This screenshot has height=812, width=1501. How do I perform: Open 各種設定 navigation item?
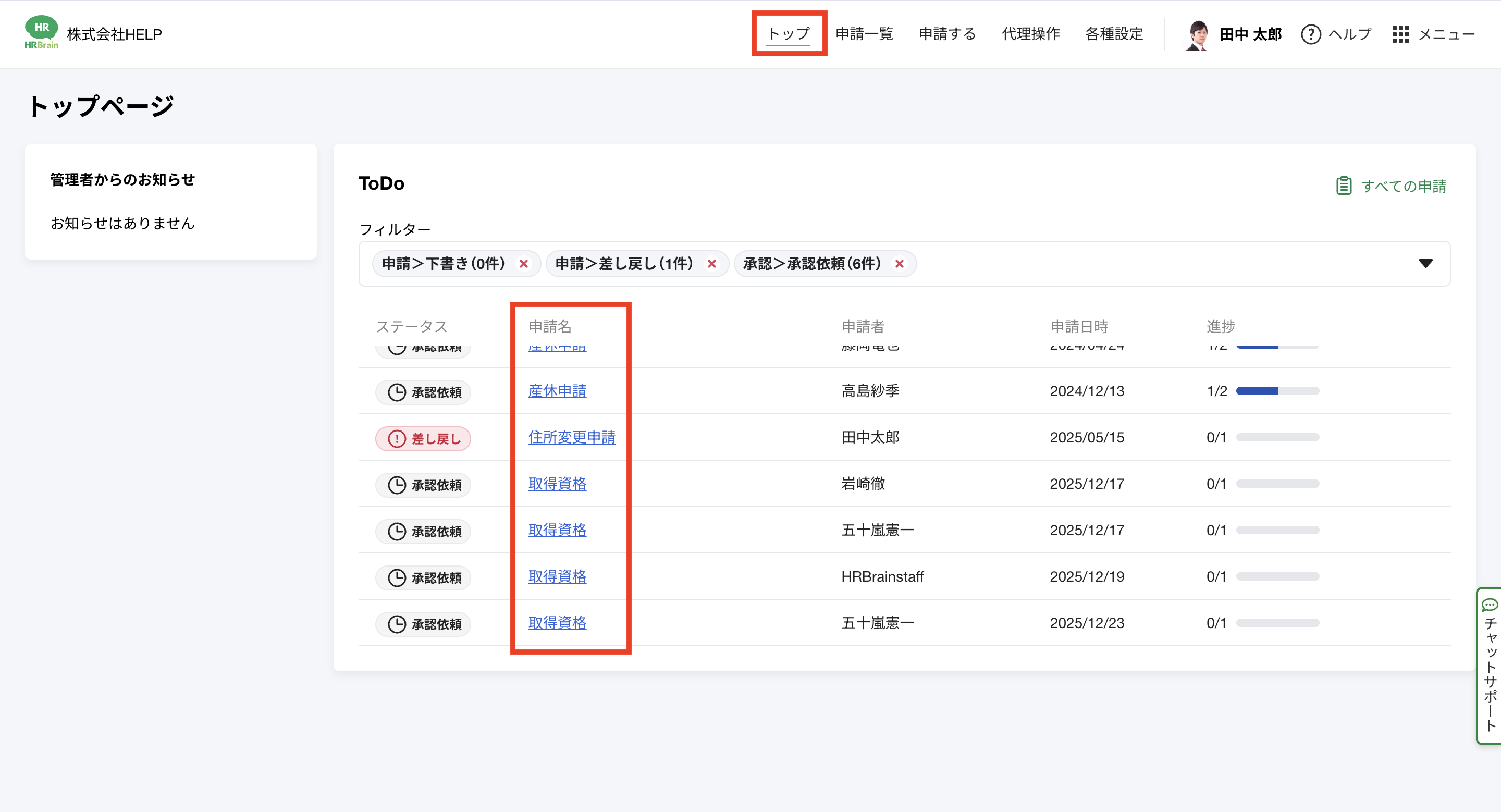click(x=1114, y=34)
